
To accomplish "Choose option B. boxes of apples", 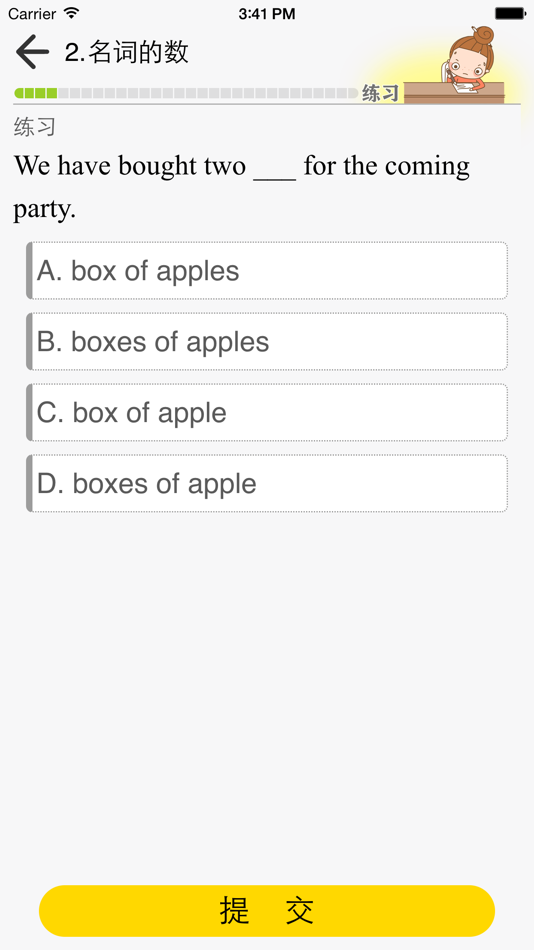I will pos(267,342).
